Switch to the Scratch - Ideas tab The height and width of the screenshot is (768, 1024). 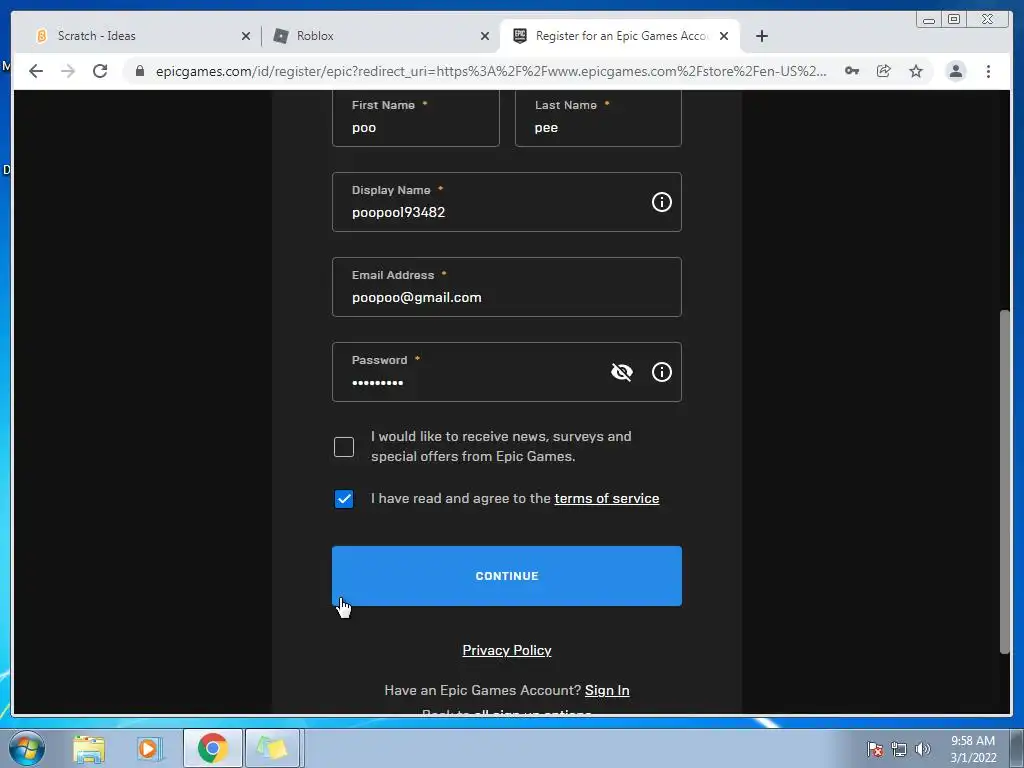tap(143, 36)
